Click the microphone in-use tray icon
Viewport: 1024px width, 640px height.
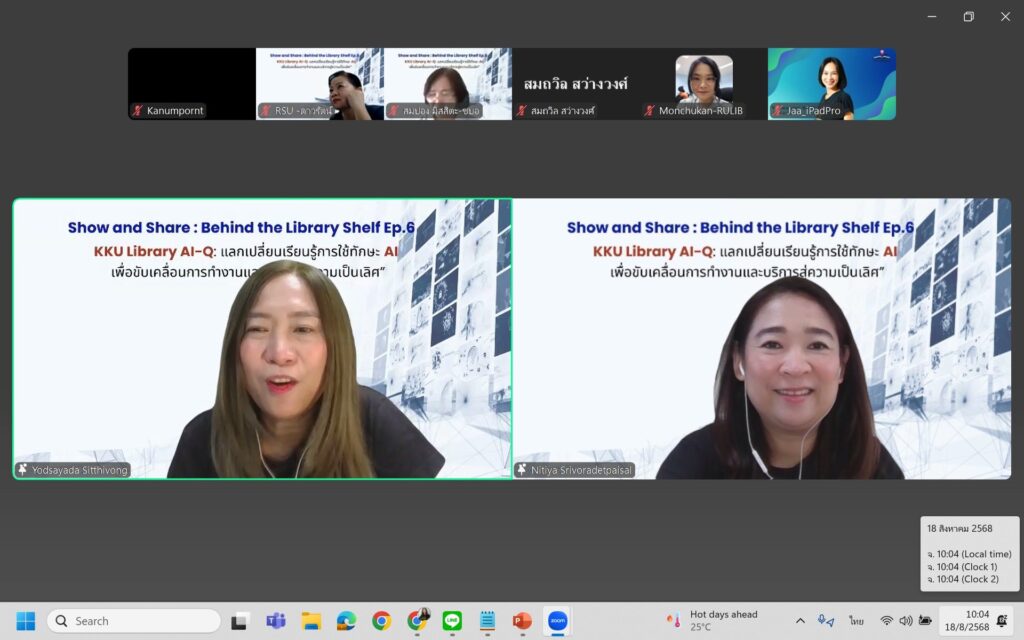coord(825,621)
